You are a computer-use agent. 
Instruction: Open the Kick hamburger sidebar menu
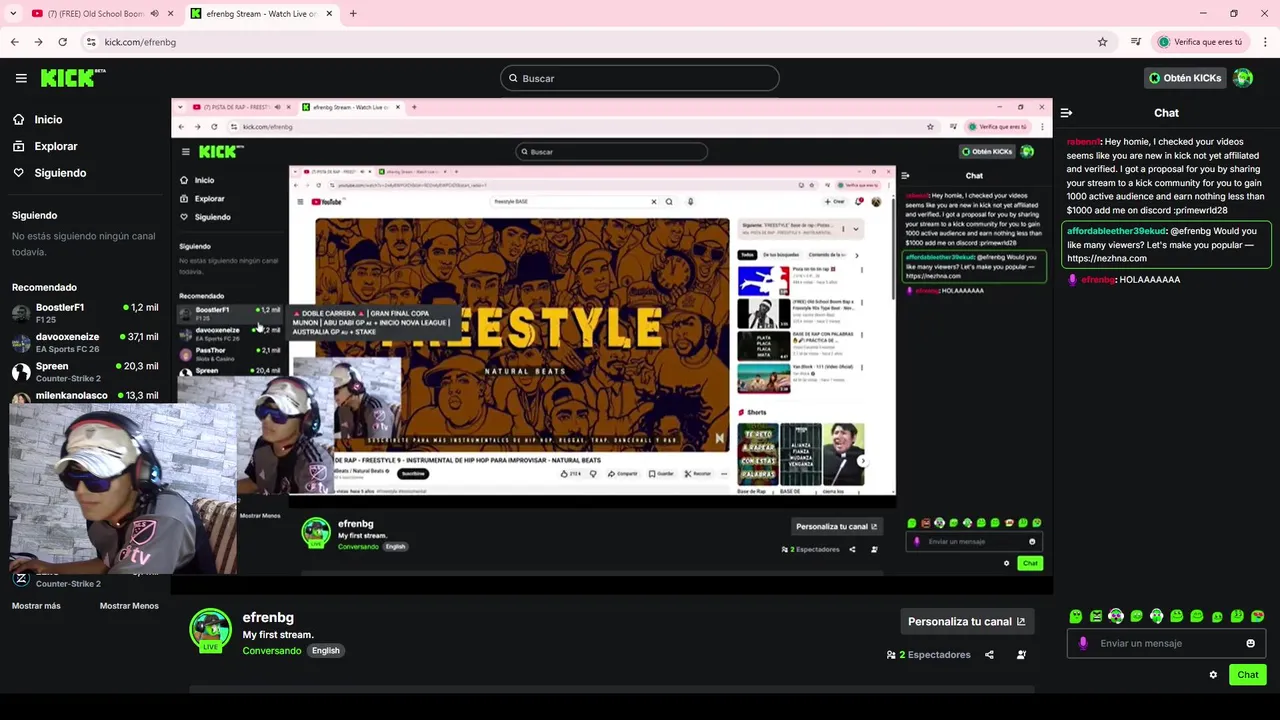click(x=21, y=78)
